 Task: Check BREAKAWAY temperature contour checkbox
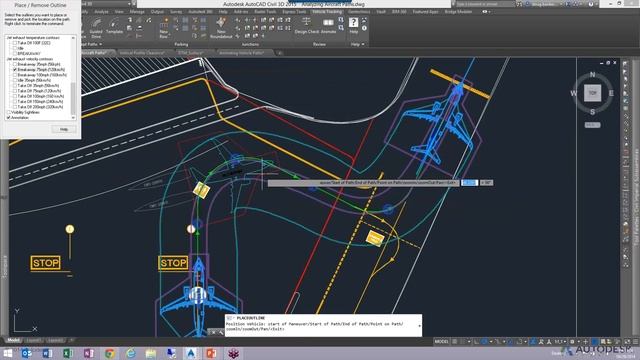(15, 53)
